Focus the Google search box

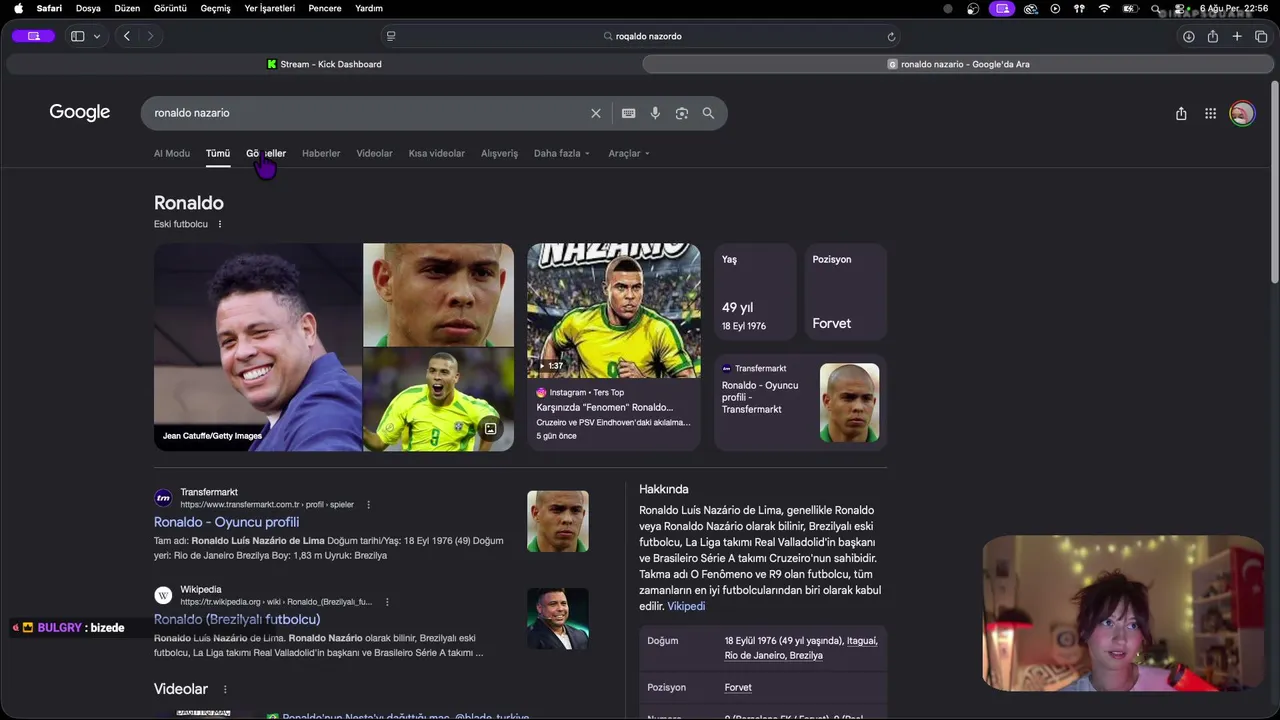coord(370,113)
